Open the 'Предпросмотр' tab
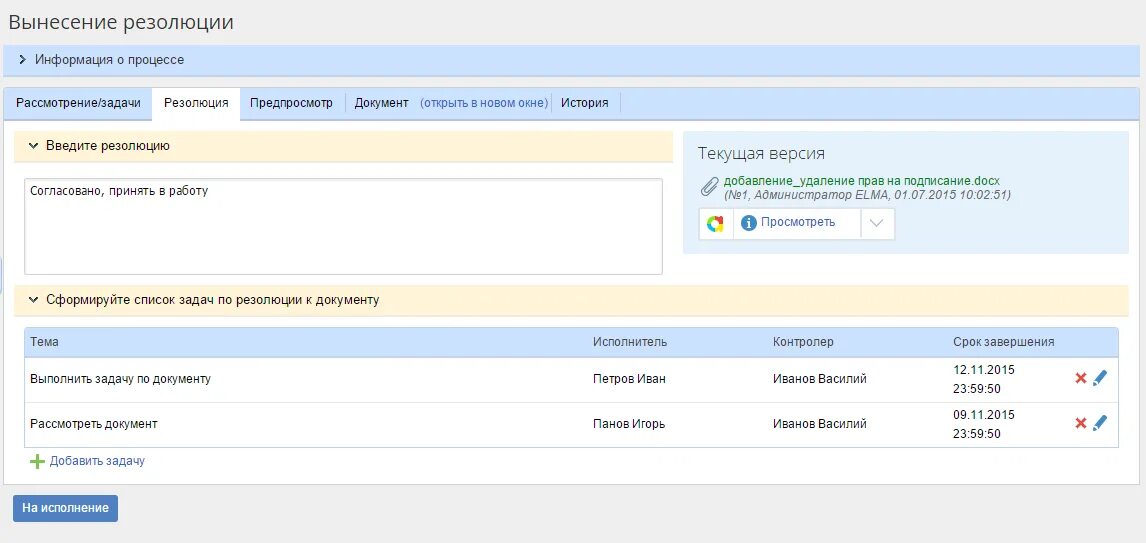Screen dimensions: 1146x543 pos(291,103)
